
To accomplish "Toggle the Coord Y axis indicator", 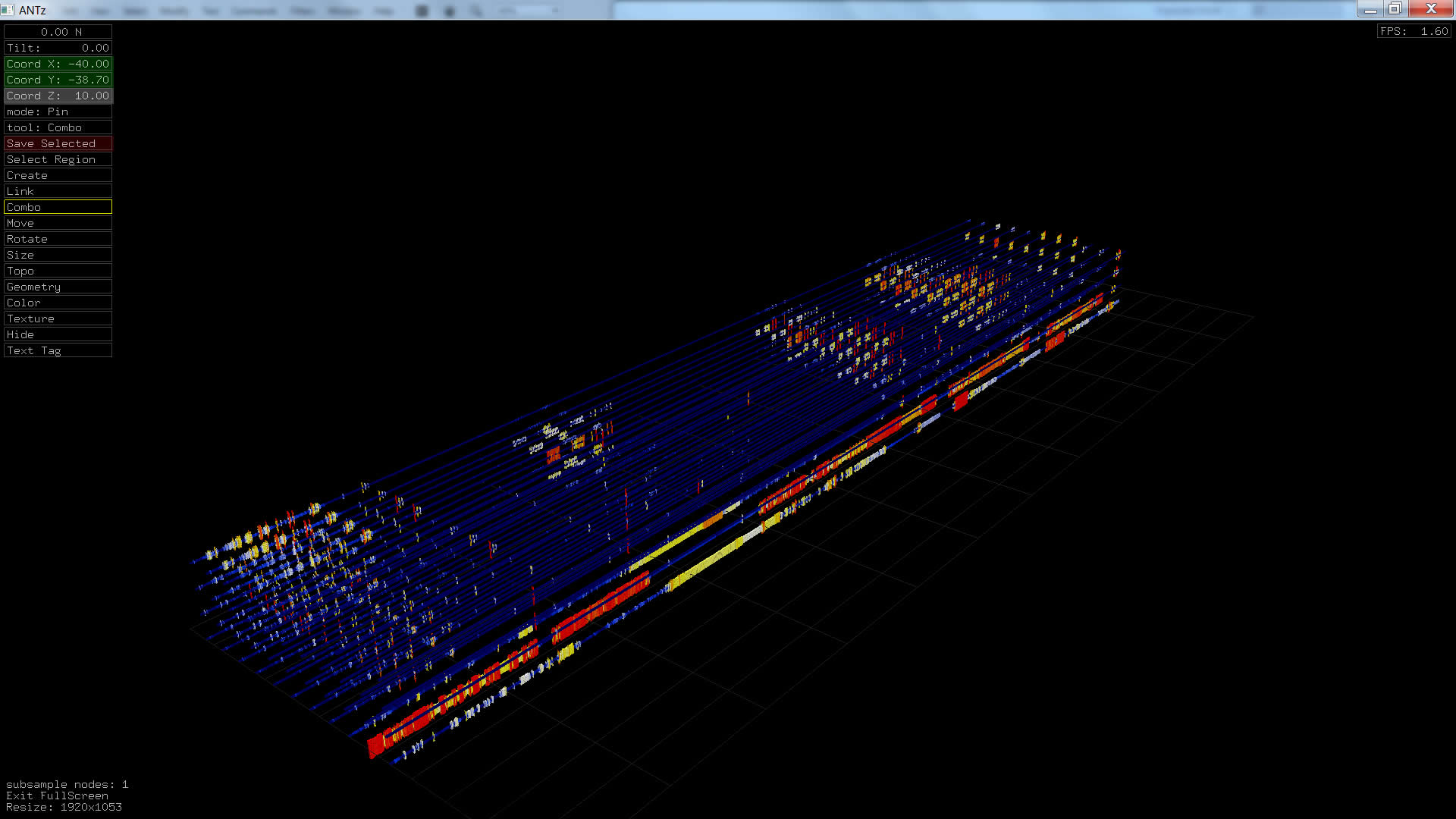I will click(x=58, y=80).
